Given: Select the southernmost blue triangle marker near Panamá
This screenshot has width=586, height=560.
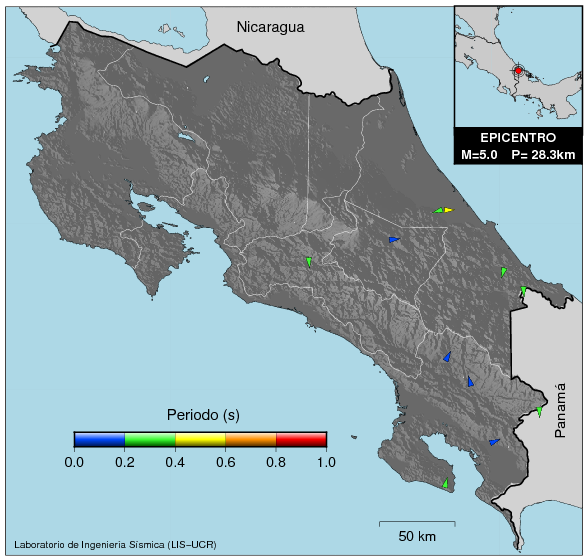Looking at the screenshot, I should tap(494, 442).
